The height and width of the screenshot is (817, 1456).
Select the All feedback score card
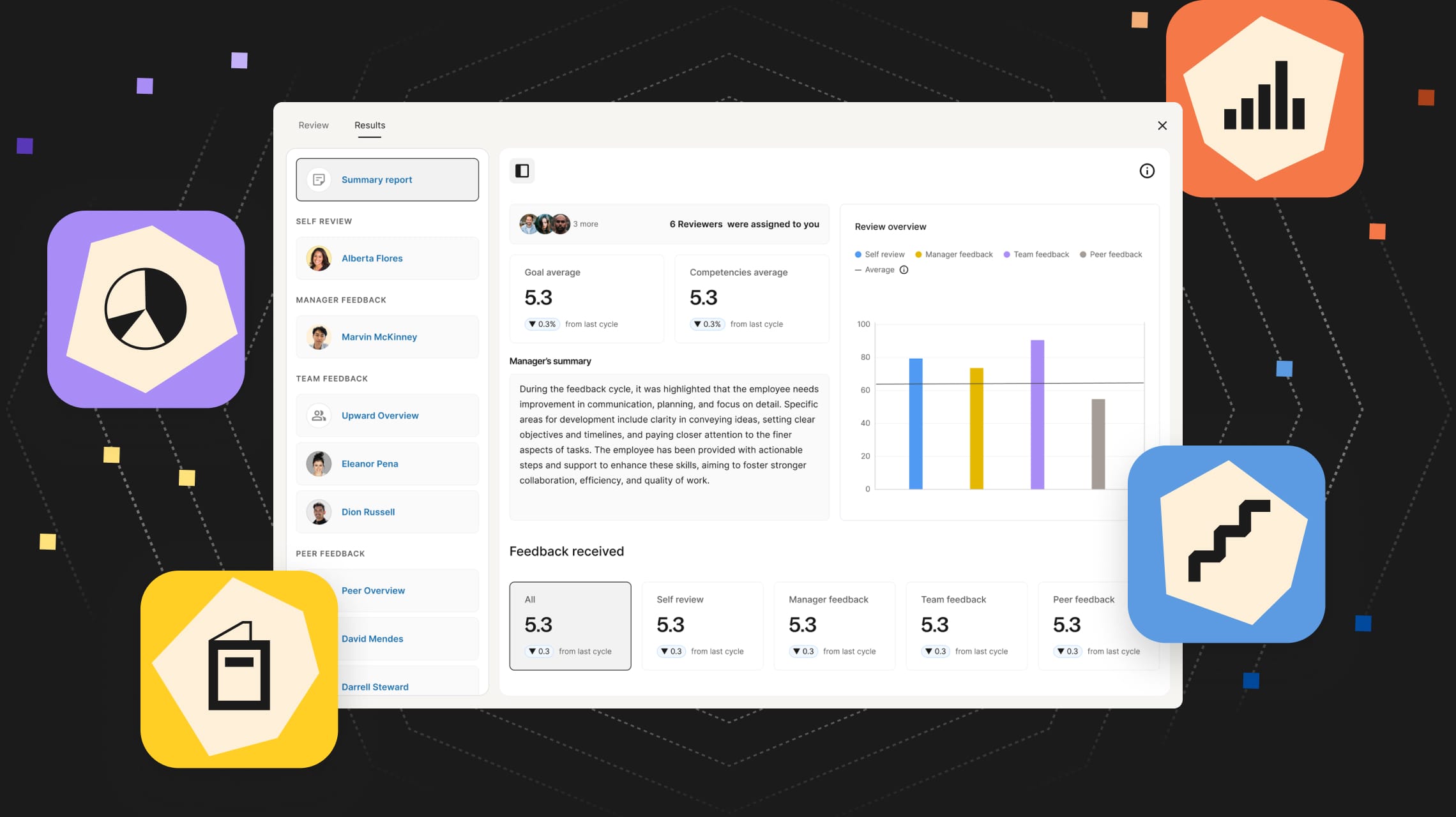(570, 626)
